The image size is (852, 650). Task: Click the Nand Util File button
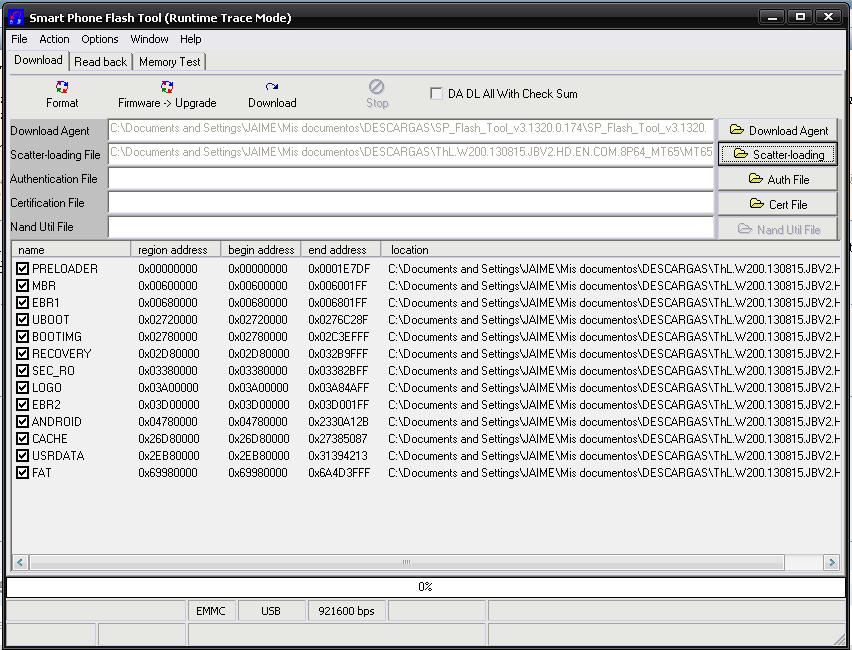[778, 229]
